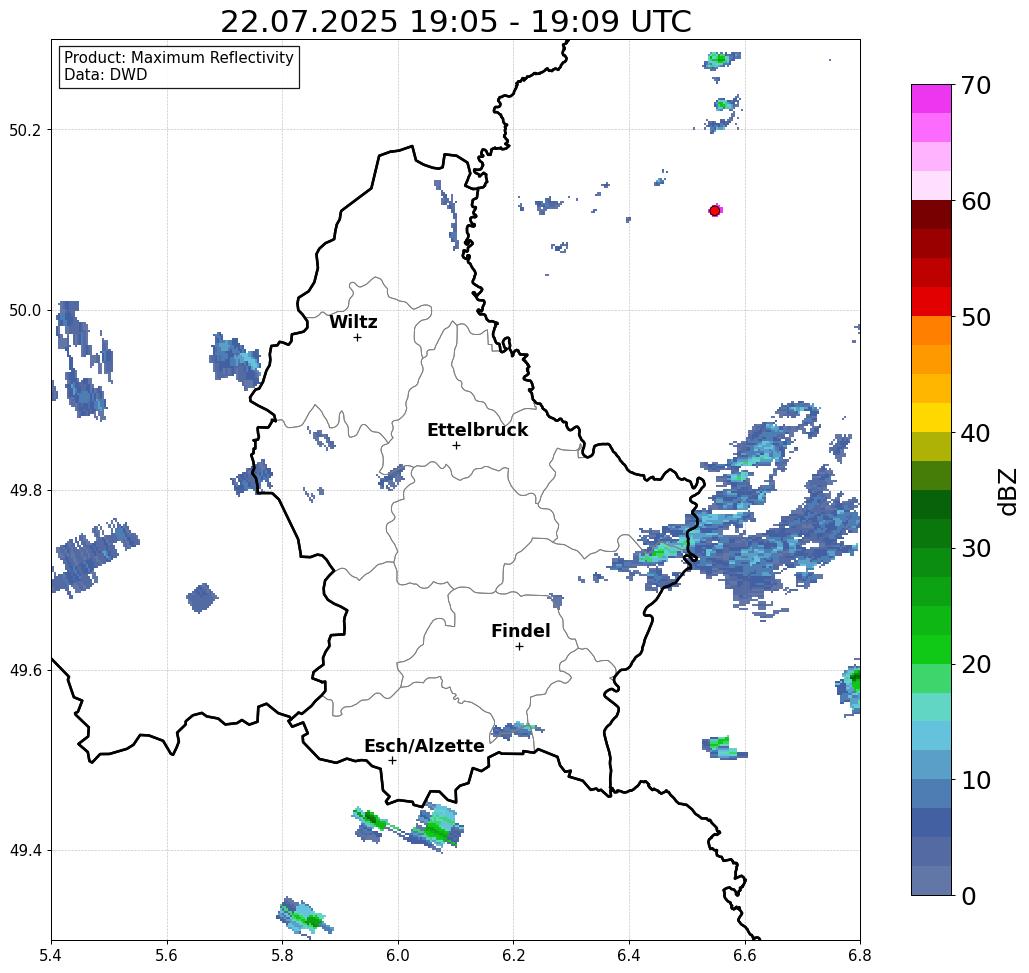The height and width of the screenshot is (973, 1029).
Task: Click the Wiltz city label
Action: (353, 322)
